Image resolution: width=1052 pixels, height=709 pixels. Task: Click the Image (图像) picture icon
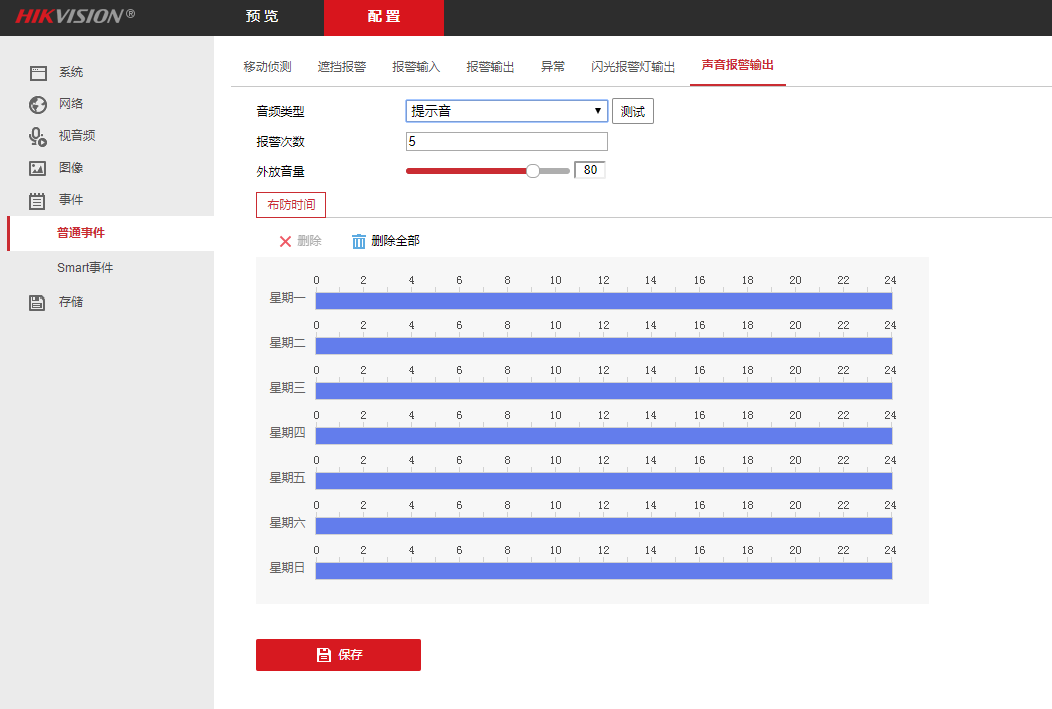(x=38, y=168)
